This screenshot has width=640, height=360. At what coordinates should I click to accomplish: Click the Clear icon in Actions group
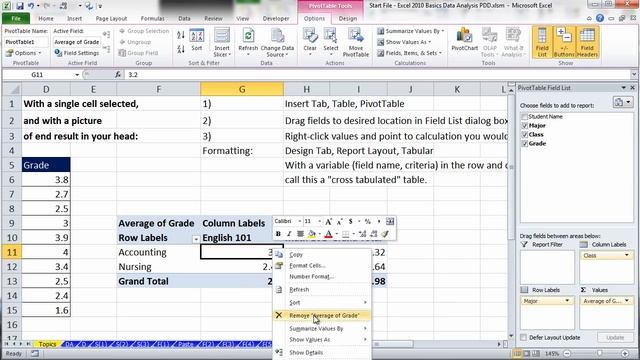(x=310, y=36)
